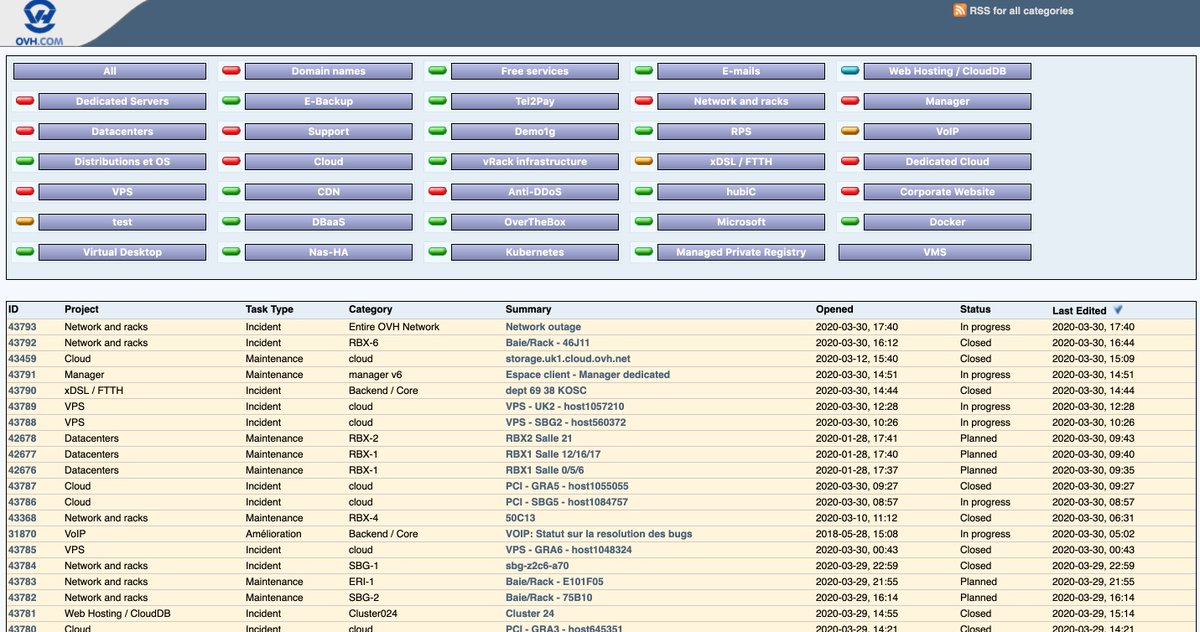
Task: Click red status pill beside Manager
Action: [849, 101]
